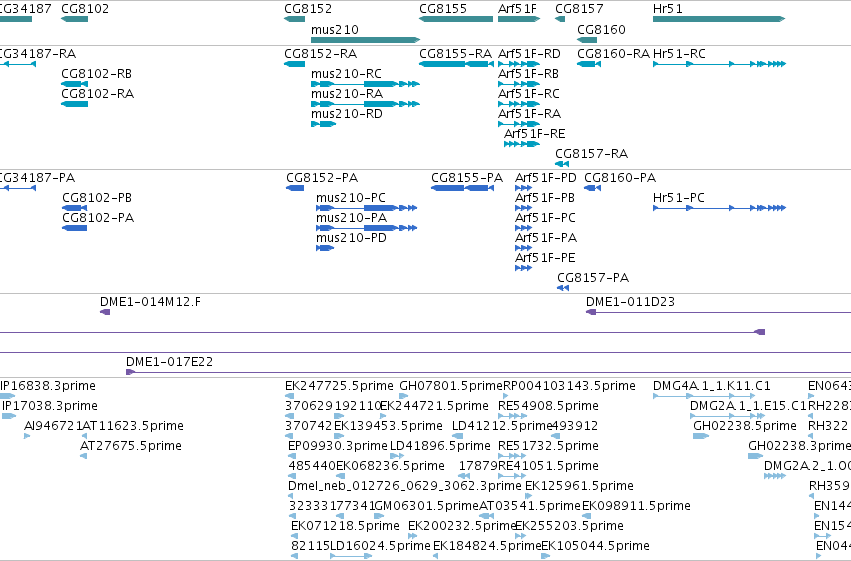
Task: Open the mus210 gene label
Action: pyautogui.click(x=335, y=30)
